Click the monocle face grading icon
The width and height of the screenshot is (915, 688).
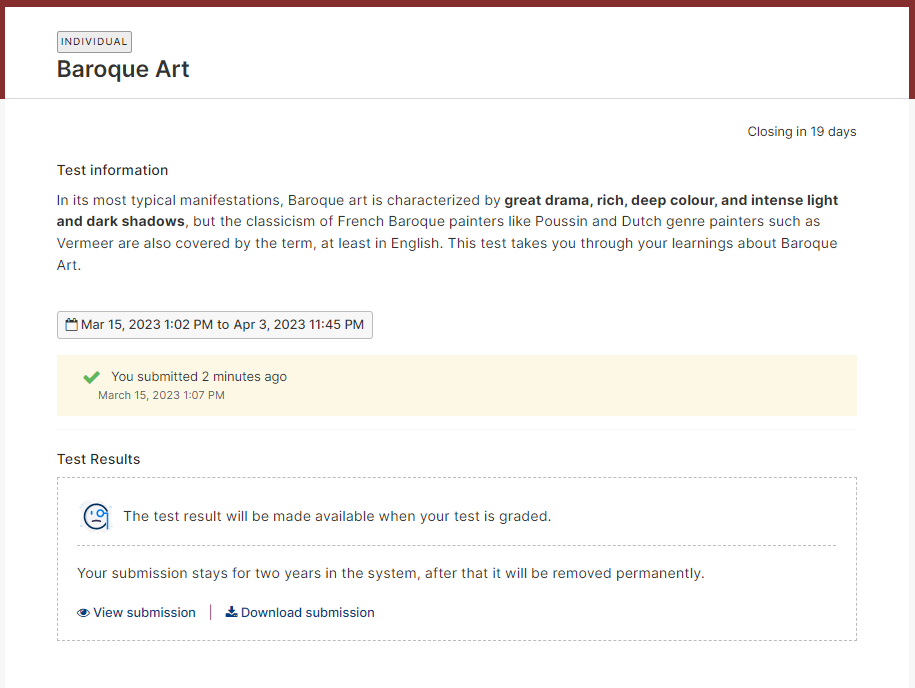(x=96, y=516)
